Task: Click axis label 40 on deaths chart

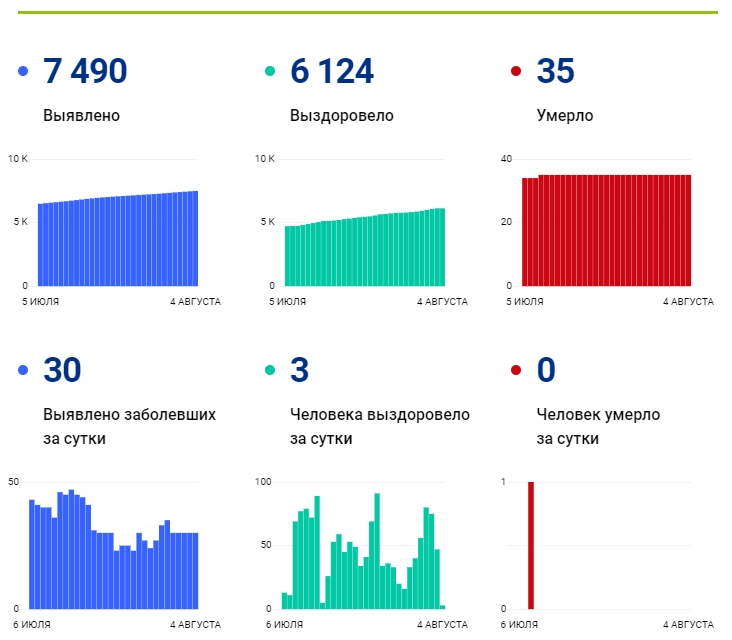Action: coord(507,159)
